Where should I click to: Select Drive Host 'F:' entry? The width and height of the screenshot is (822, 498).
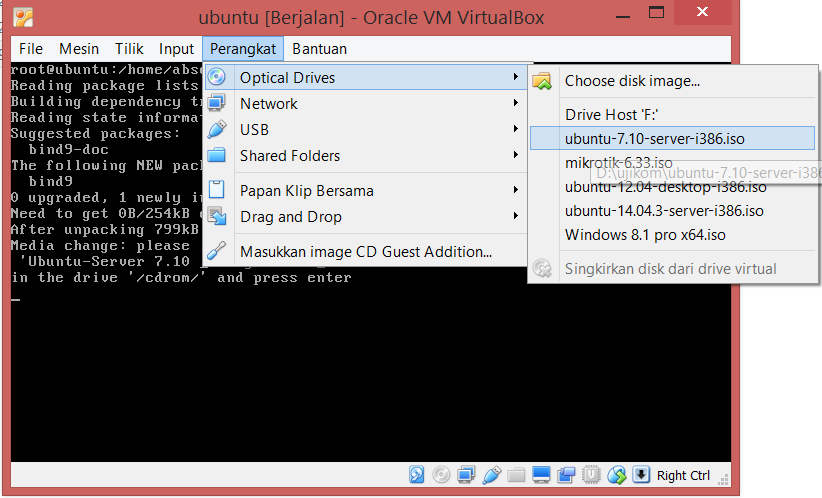673,114
